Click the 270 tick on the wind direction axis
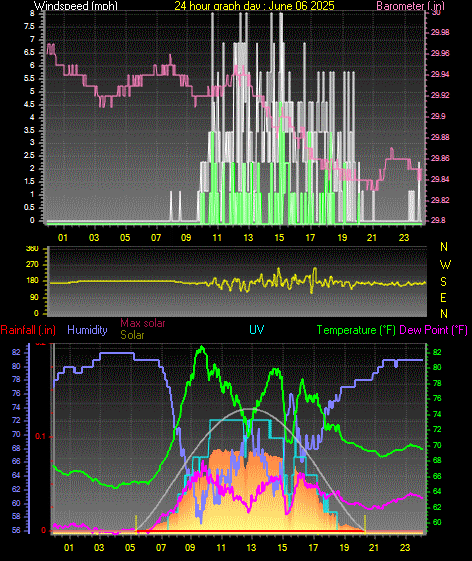 click(x=32, y=265)
